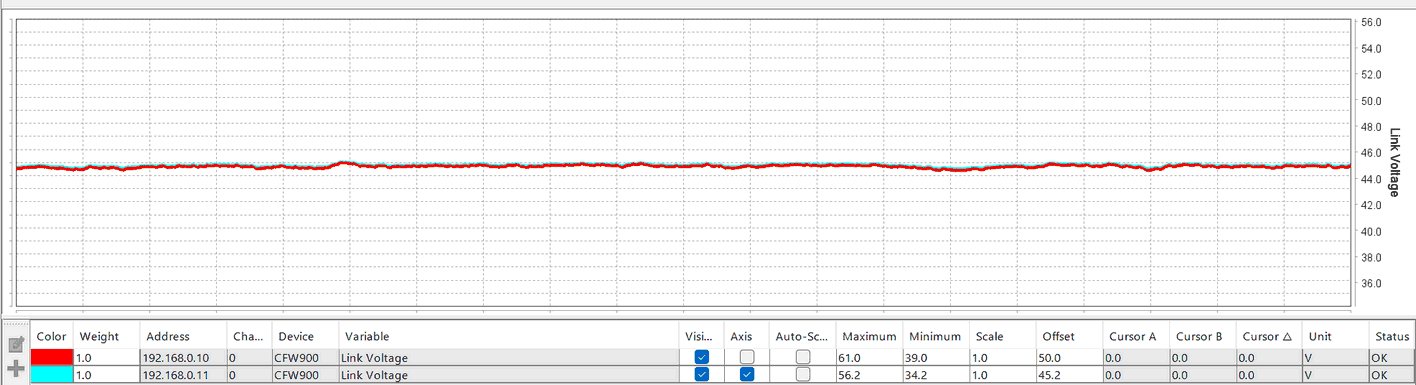Click Offset value 50.0
This screenshot has height=385, width=1416.
(x=1069, y=357)
